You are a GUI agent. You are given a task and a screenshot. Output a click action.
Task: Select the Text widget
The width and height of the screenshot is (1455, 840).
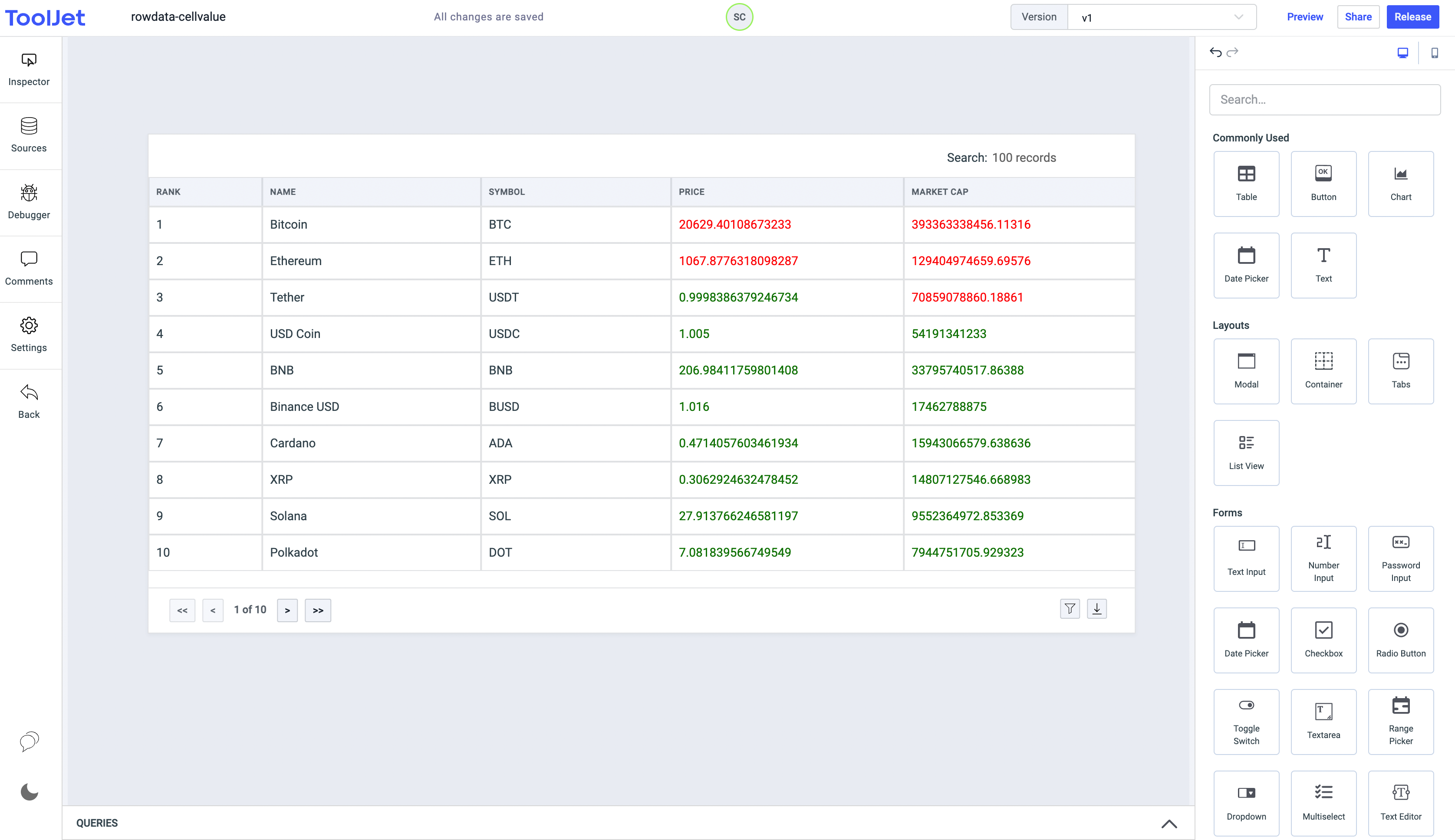pos(1323,266)
